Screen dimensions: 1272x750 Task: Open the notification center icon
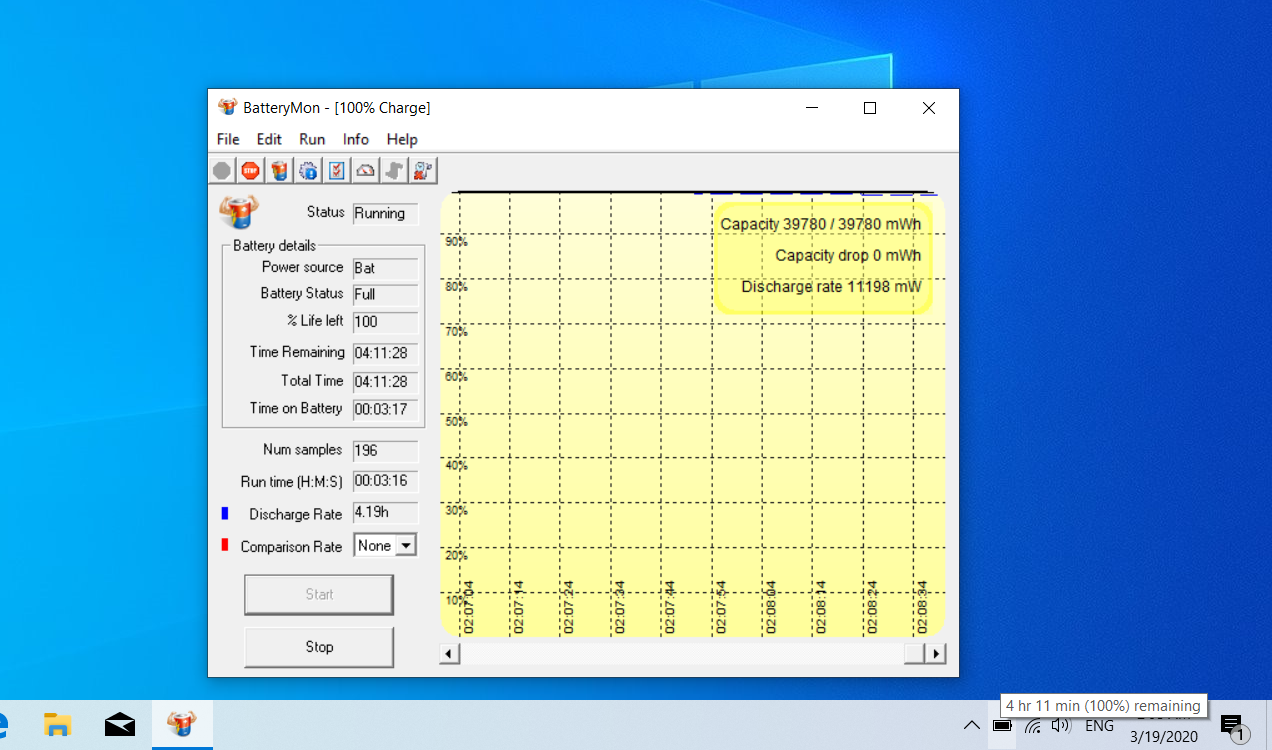click(1232, 727)
